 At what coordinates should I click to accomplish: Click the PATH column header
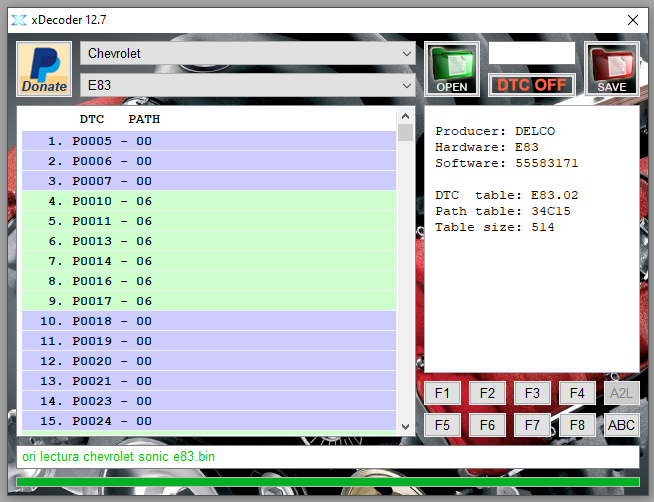coord(144,119)
